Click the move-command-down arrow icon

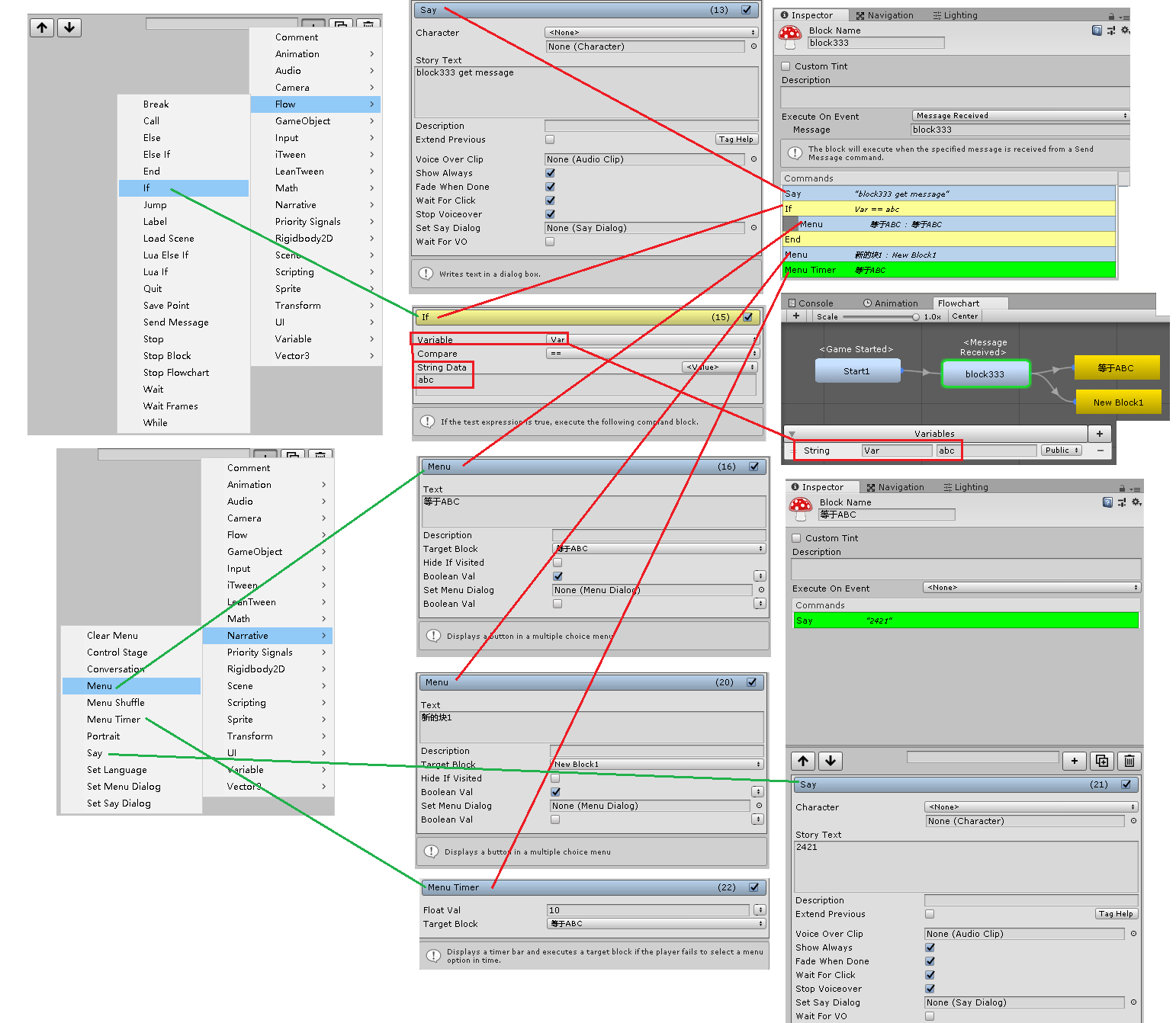[x=830, y=761]
